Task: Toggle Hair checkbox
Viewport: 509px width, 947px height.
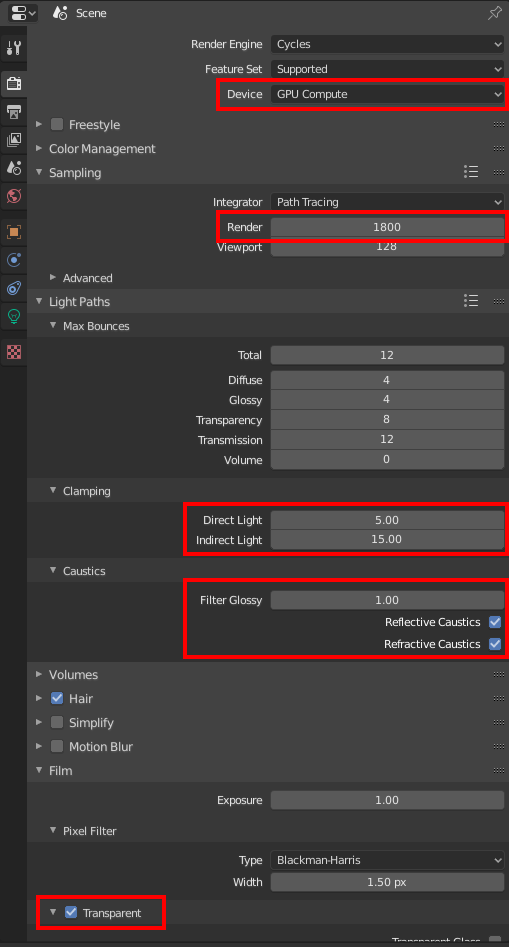Action: (57, 698)
